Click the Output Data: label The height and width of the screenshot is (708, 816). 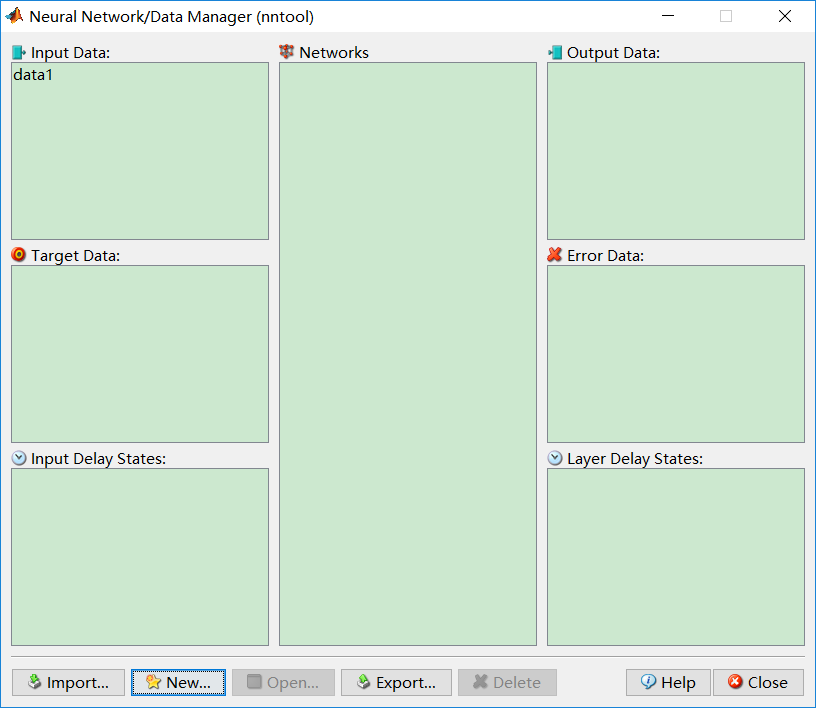coord(613,53)
